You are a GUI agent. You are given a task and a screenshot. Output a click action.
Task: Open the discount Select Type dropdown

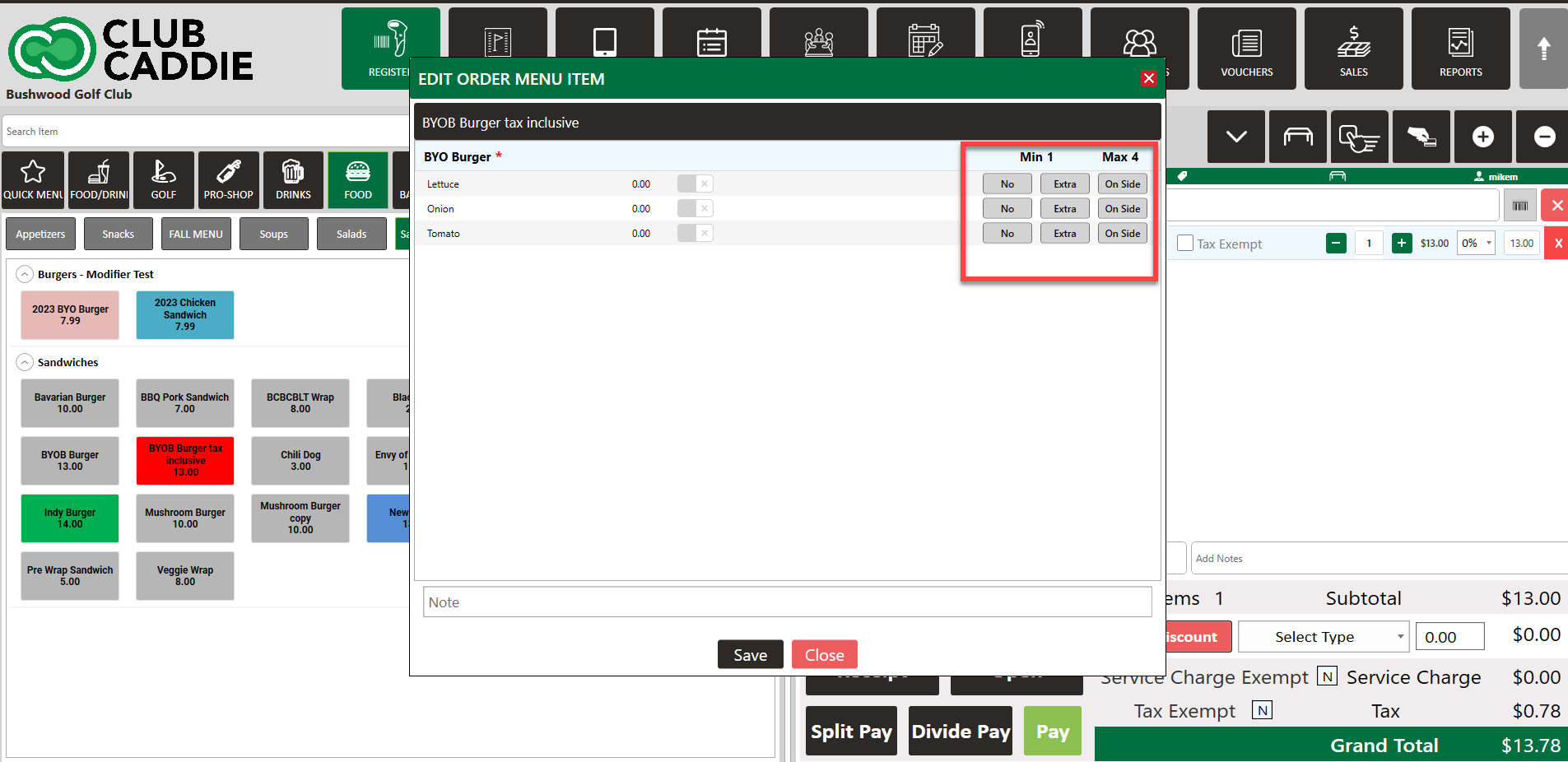point(1324,637)
